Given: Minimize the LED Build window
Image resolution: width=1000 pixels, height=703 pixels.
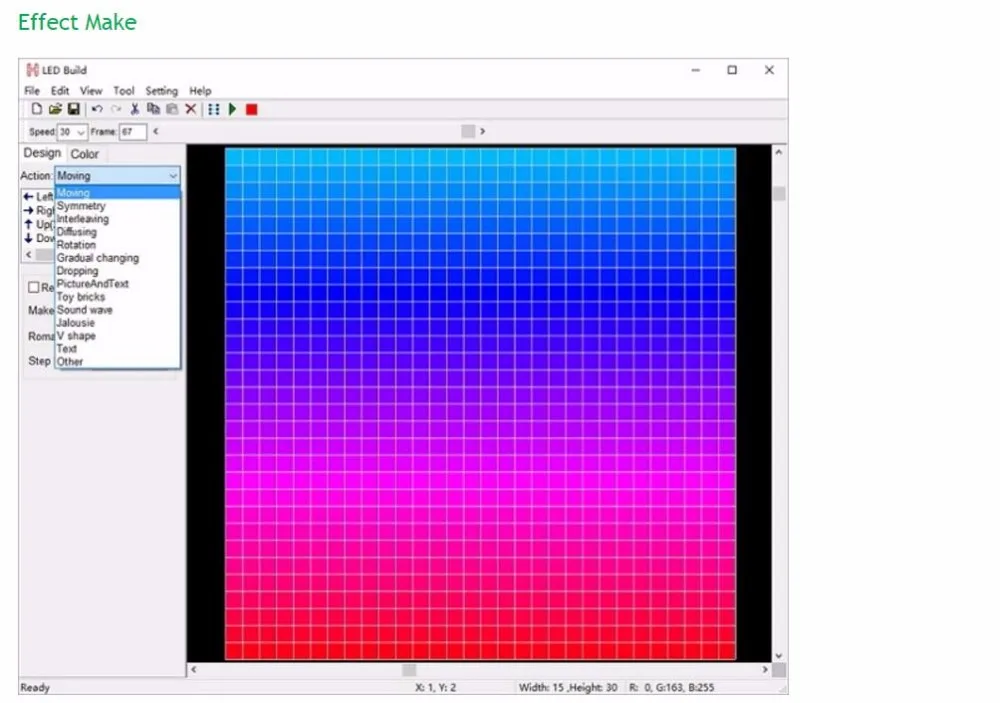Looking at the screenshot, I should pyautogui.click(x=696, y=70).
